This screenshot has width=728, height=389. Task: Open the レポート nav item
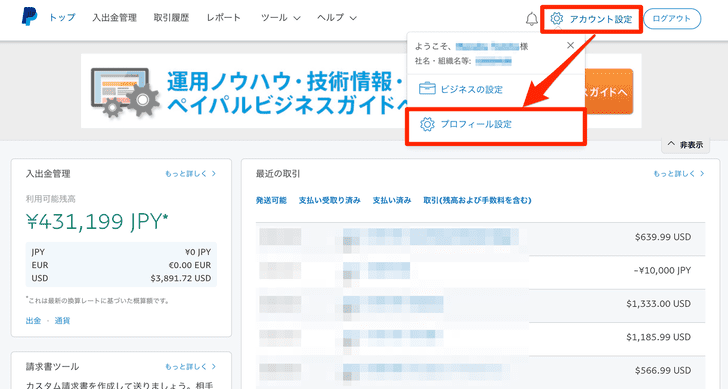224,18
